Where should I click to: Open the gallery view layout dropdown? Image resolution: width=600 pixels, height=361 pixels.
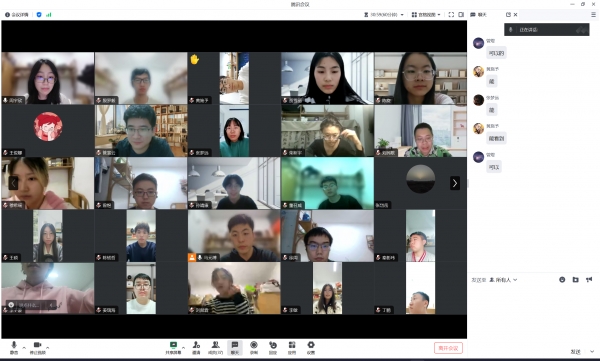[426, 15]
